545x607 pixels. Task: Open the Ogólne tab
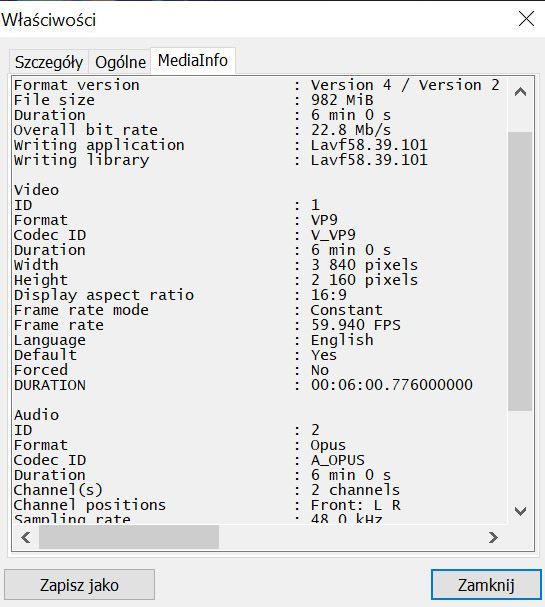(x=120, y=62)
